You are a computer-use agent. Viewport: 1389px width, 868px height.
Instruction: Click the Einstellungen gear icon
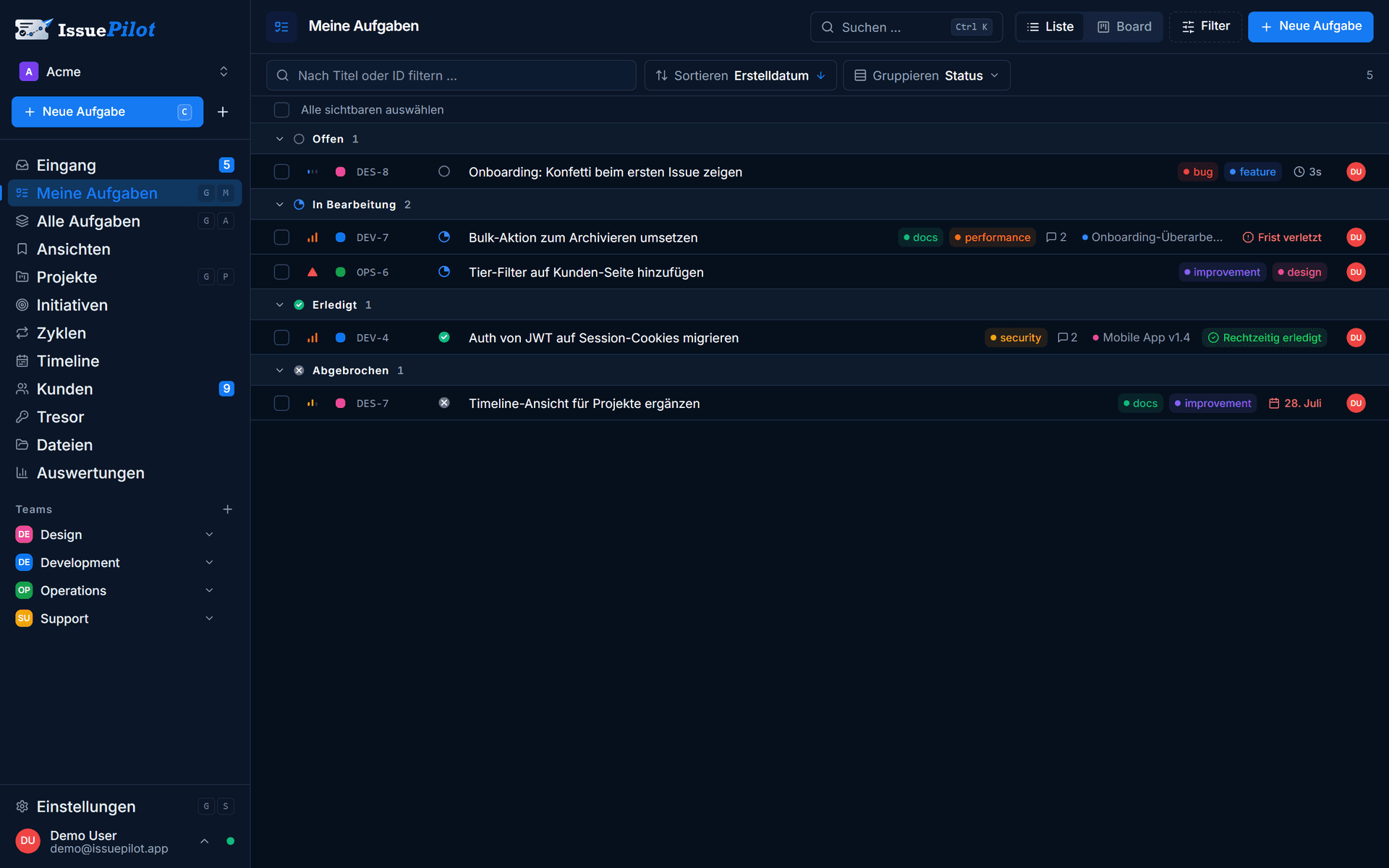[22, 807]
